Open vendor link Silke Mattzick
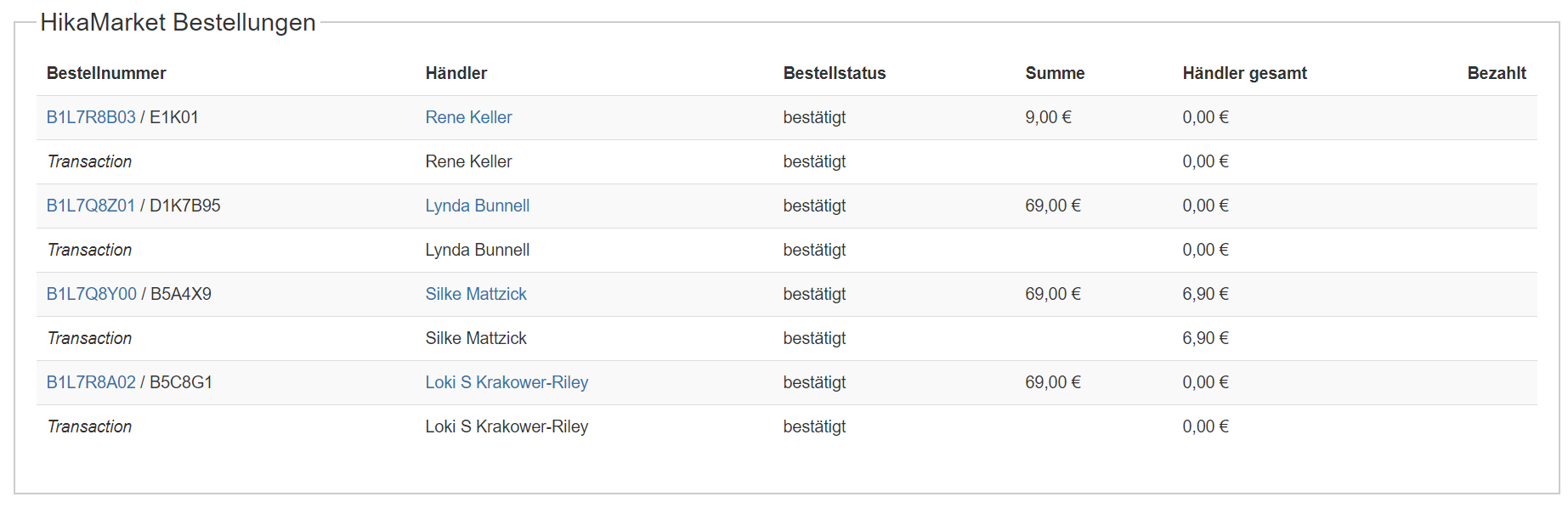 [x=476, y=294]
